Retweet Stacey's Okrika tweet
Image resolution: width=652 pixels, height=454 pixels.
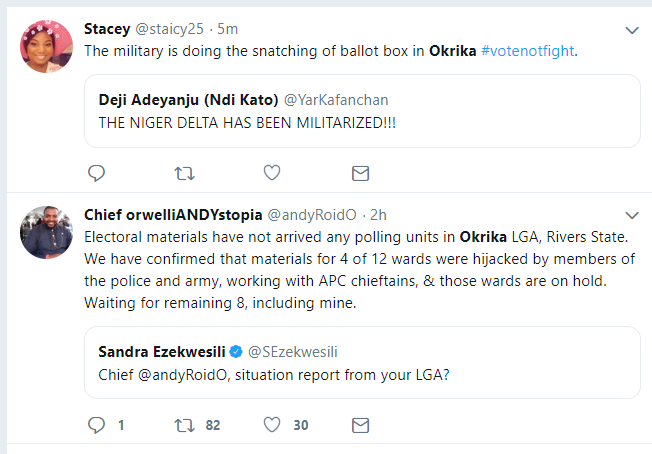pos(184,173)
